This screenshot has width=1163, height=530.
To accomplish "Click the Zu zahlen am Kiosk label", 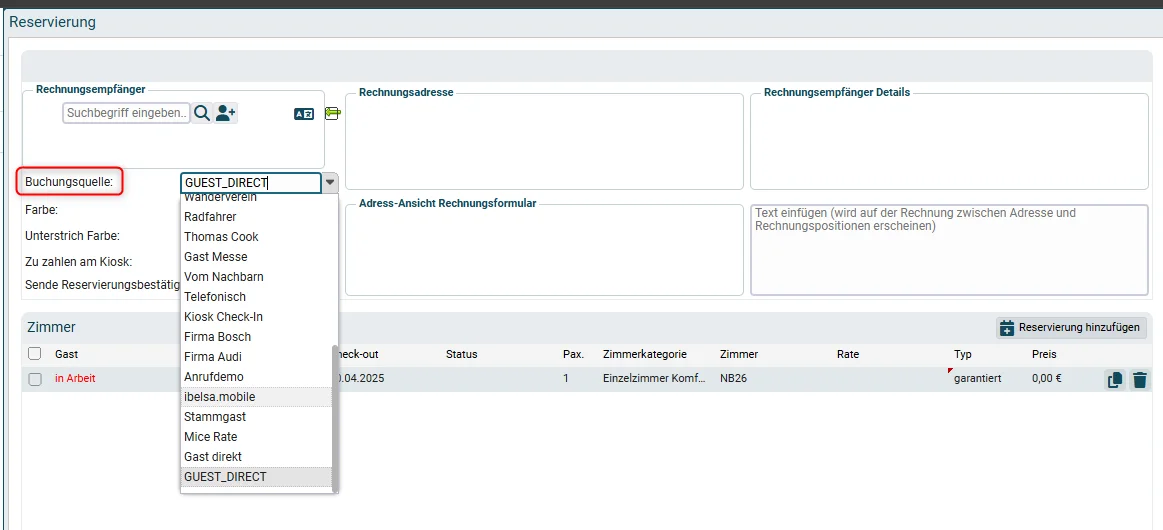I will [78, 262].
